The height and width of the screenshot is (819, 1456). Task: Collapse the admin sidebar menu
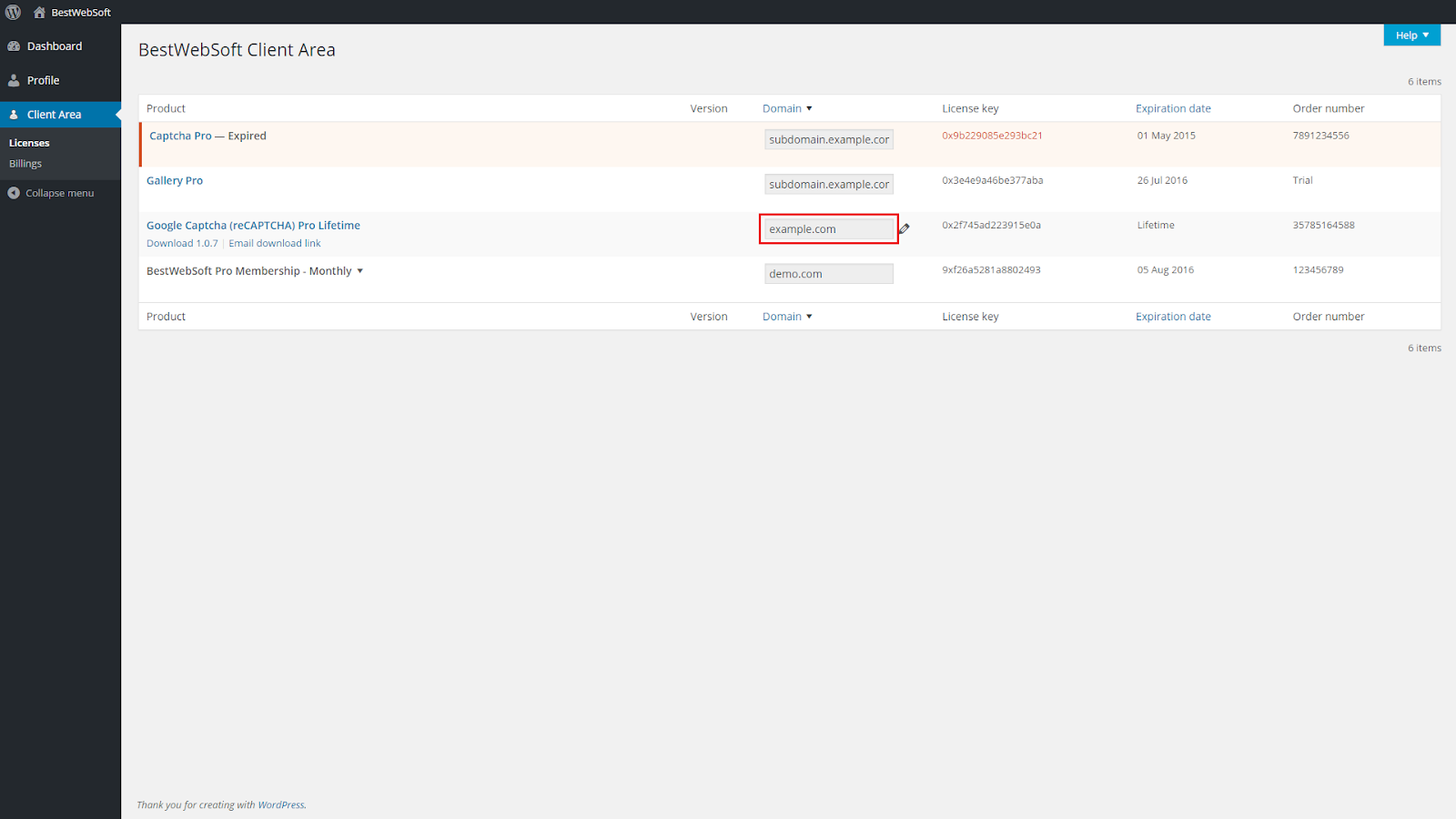(60, 193)
